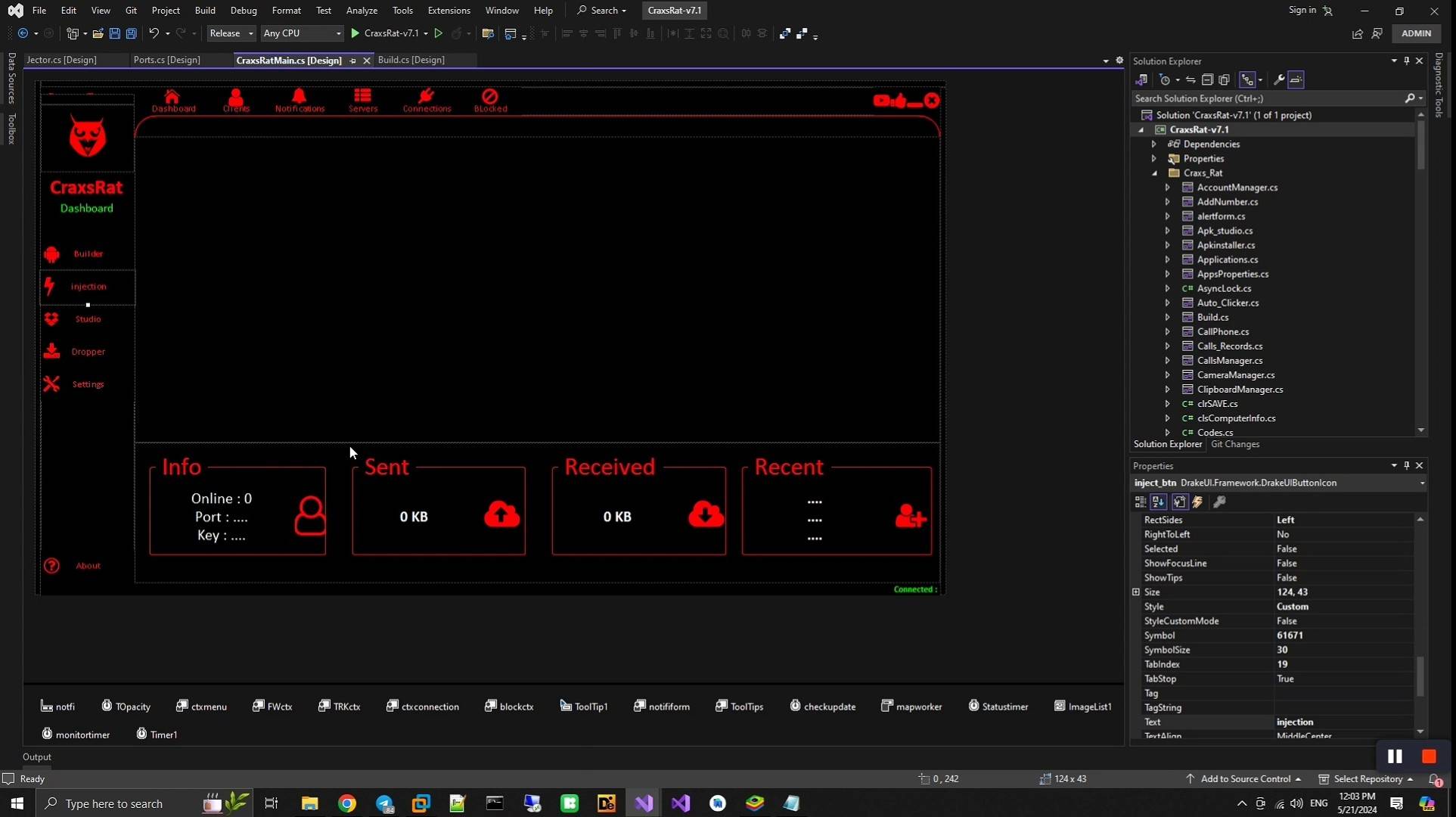Click Collapse All in Solution Explorer toolbar
The height and width of the screenshot is (817, 1456).
point(1207,79)
